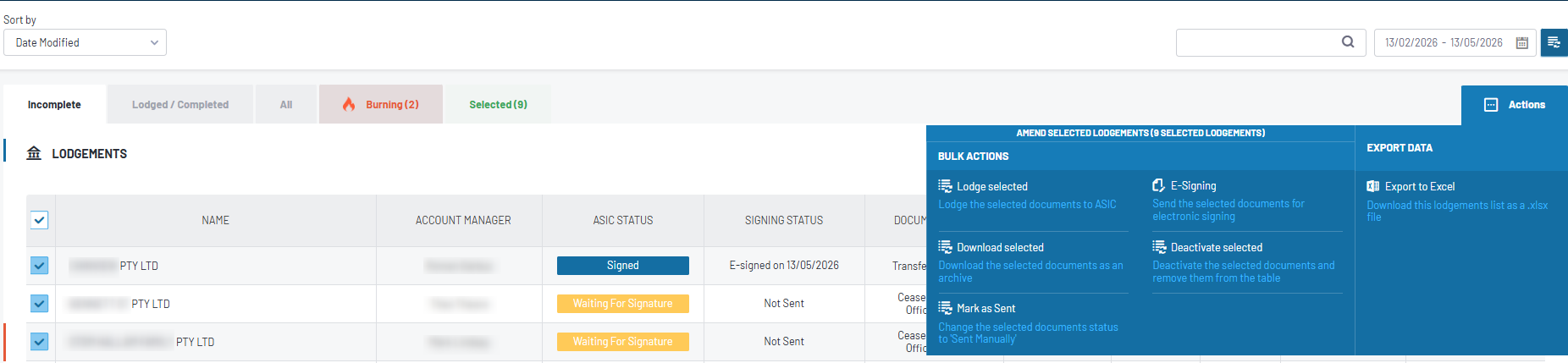
Task: Click the Mark as Sent icon
Action: coord(945,308)
